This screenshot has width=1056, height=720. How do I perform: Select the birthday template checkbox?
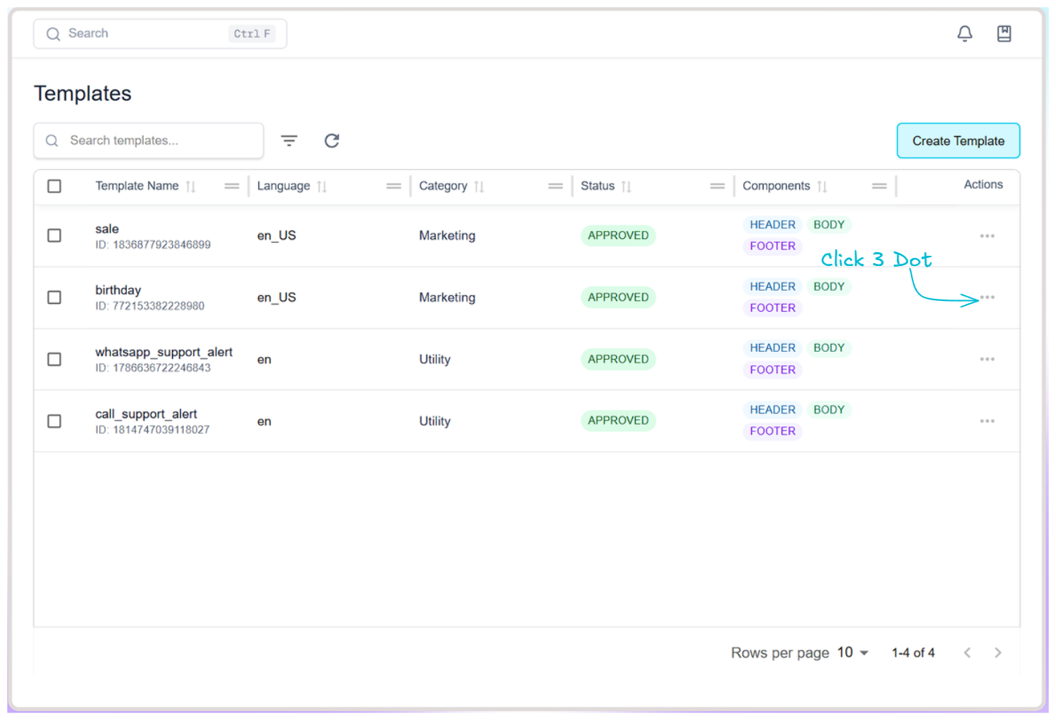coord(55,298)
